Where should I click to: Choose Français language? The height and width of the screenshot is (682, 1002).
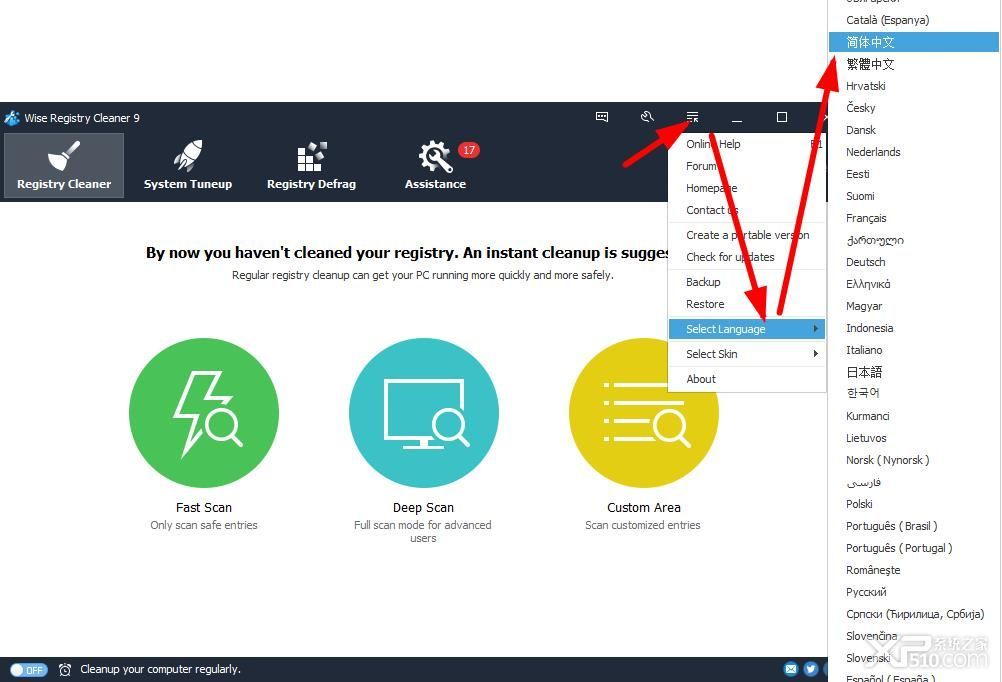pos(914,218)
